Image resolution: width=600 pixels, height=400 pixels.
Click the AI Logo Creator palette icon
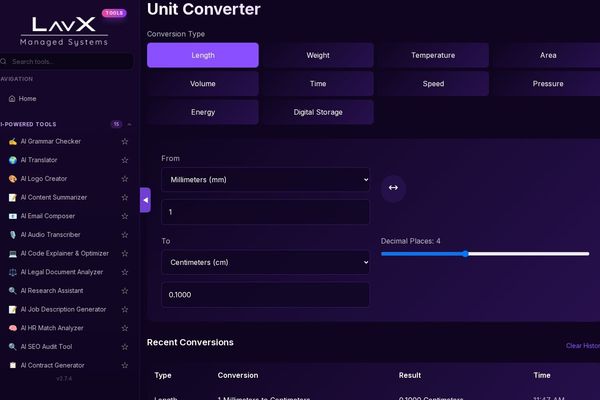[x=13, y=179]
